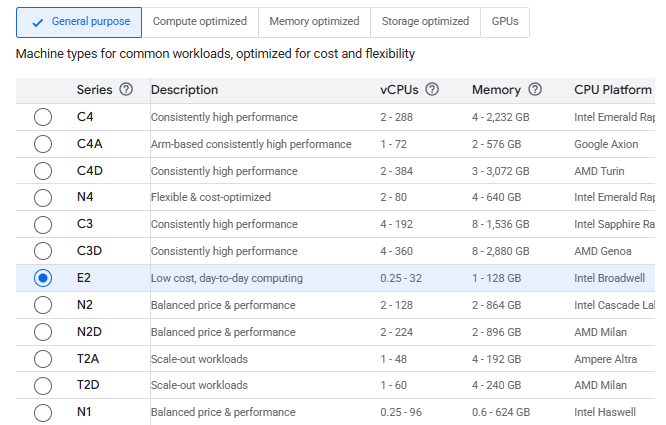Pick the N4 flexible series option
Screen dimensions: 666x425
click(43, 198)
